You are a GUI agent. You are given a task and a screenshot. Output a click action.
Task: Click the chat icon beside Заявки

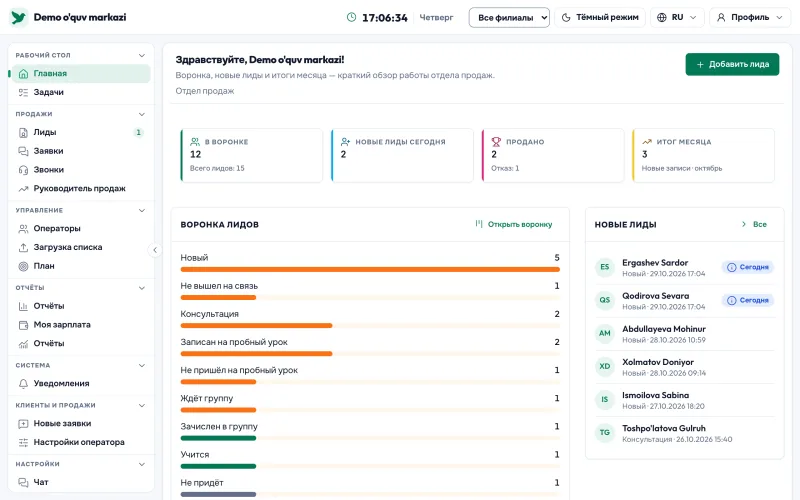pos(23,151)
